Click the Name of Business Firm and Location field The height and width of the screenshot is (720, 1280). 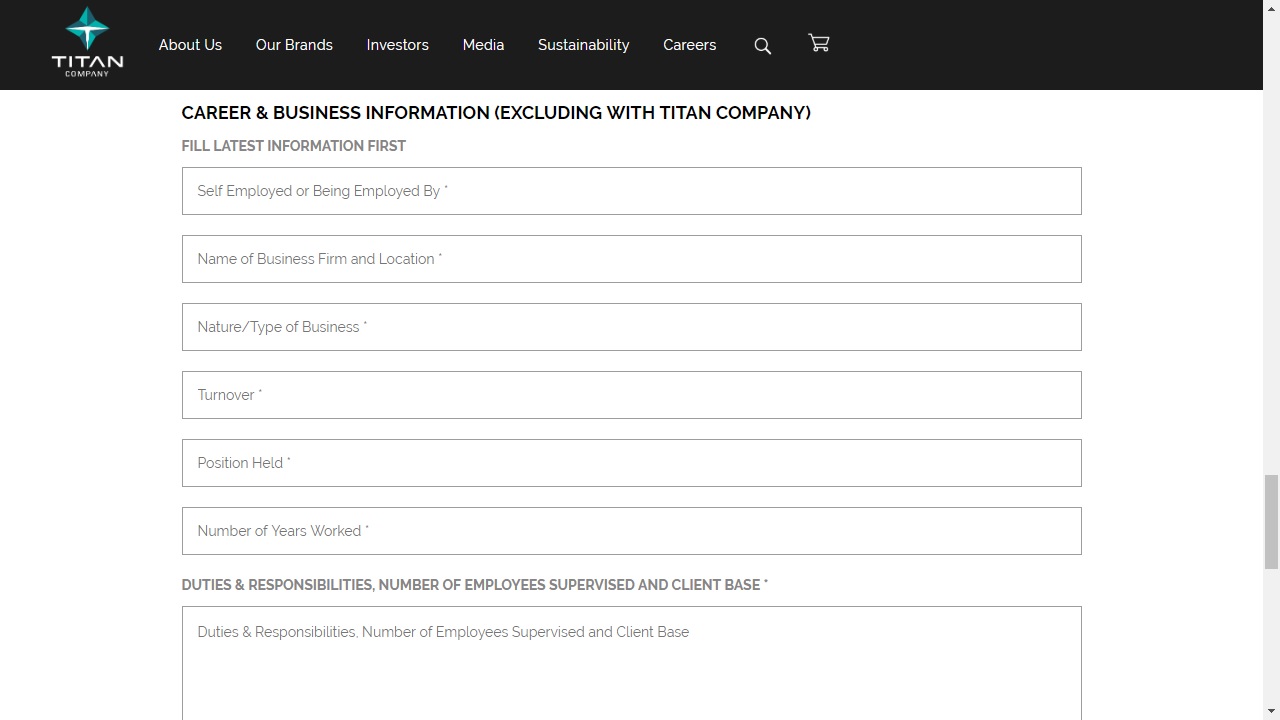click(631, 259)
